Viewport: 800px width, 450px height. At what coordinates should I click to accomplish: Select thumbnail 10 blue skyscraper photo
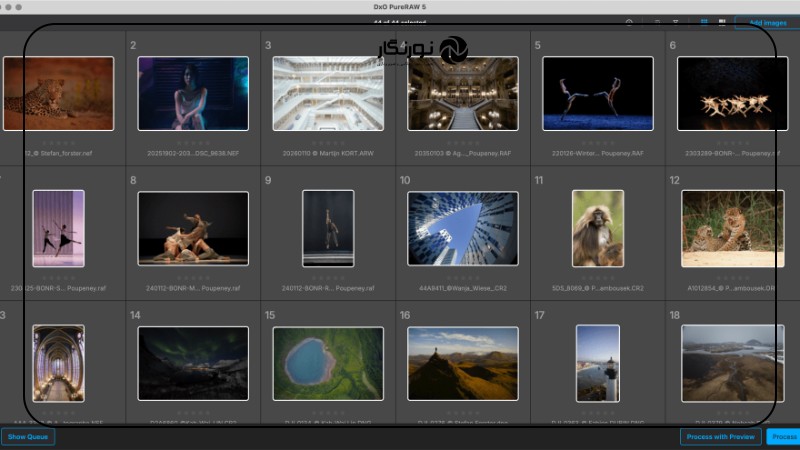(463, 228)
